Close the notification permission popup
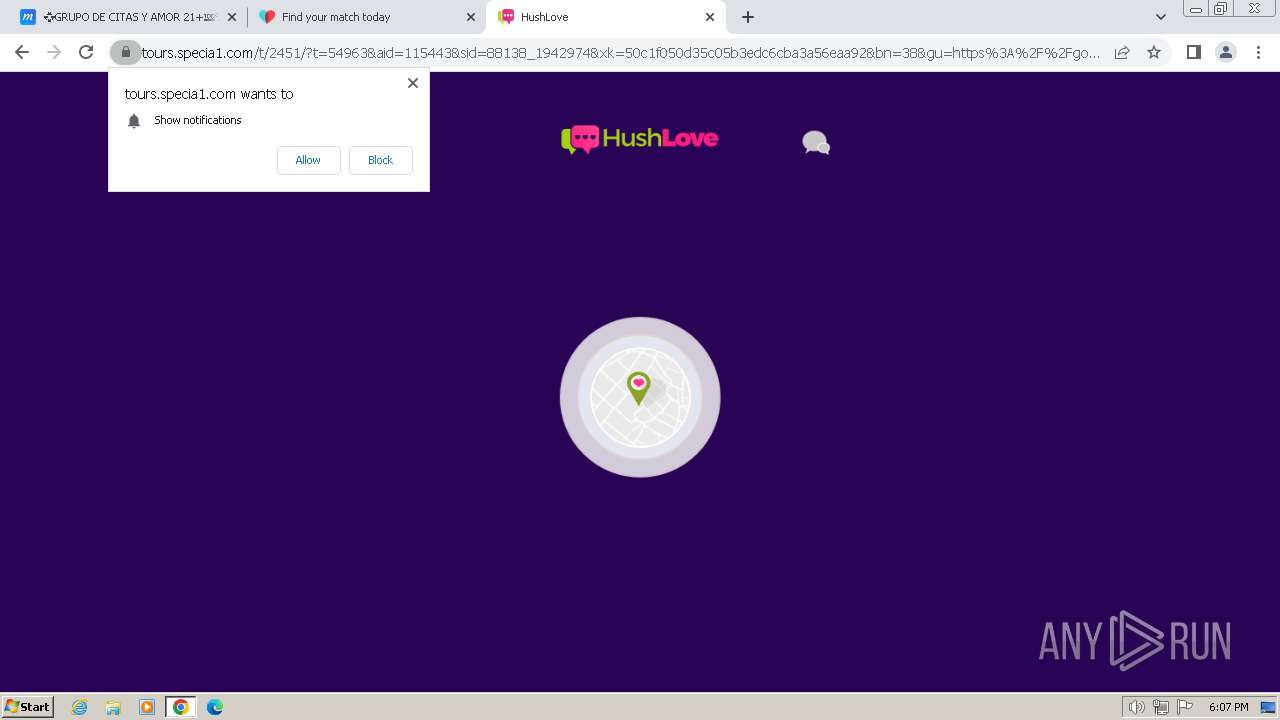1280x720 pixels. point(412,83)
